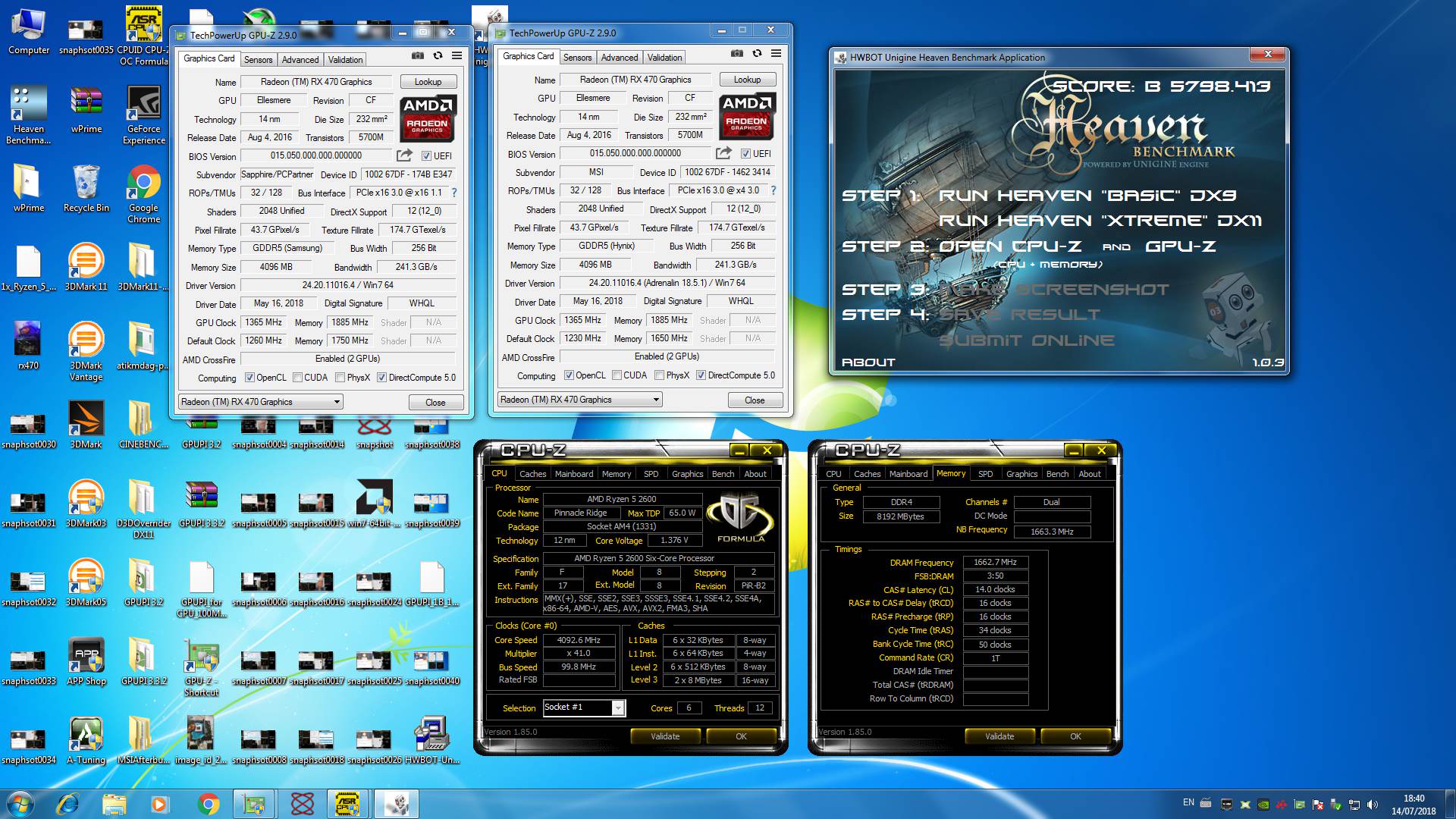Open Chrome from taskbar
1456x819 pixels.
[x=209, y=804]
